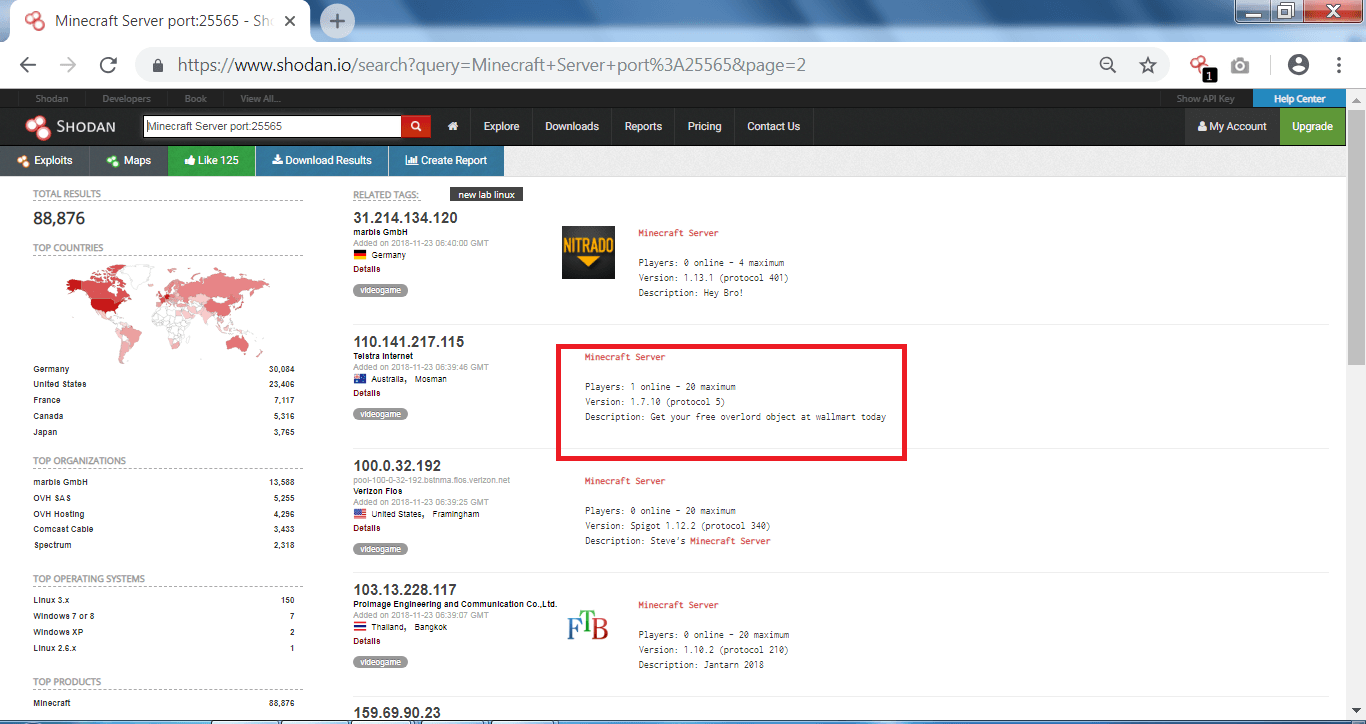Screen dimensions: 1366x724
Task: Click the browser back arrow
Action: pyautogui.click(x=27, y=65)
